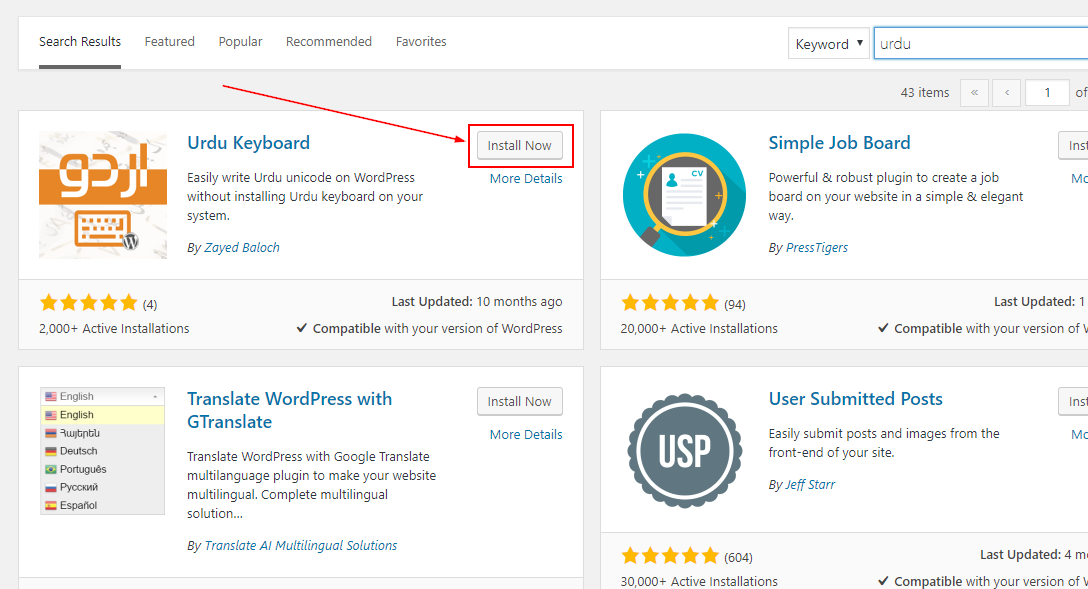This screenshot has height=589, width=1088.
Task: Switch to the Featured tab
Action: coord(169,42)
